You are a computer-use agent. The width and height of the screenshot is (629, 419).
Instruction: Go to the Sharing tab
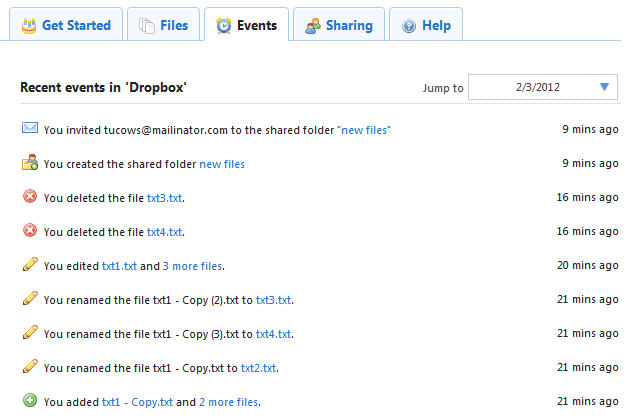339,24
